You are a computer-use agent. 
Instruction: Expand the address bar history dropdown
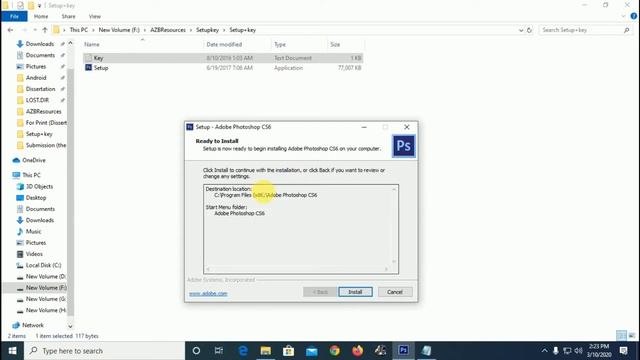[521, 30]
